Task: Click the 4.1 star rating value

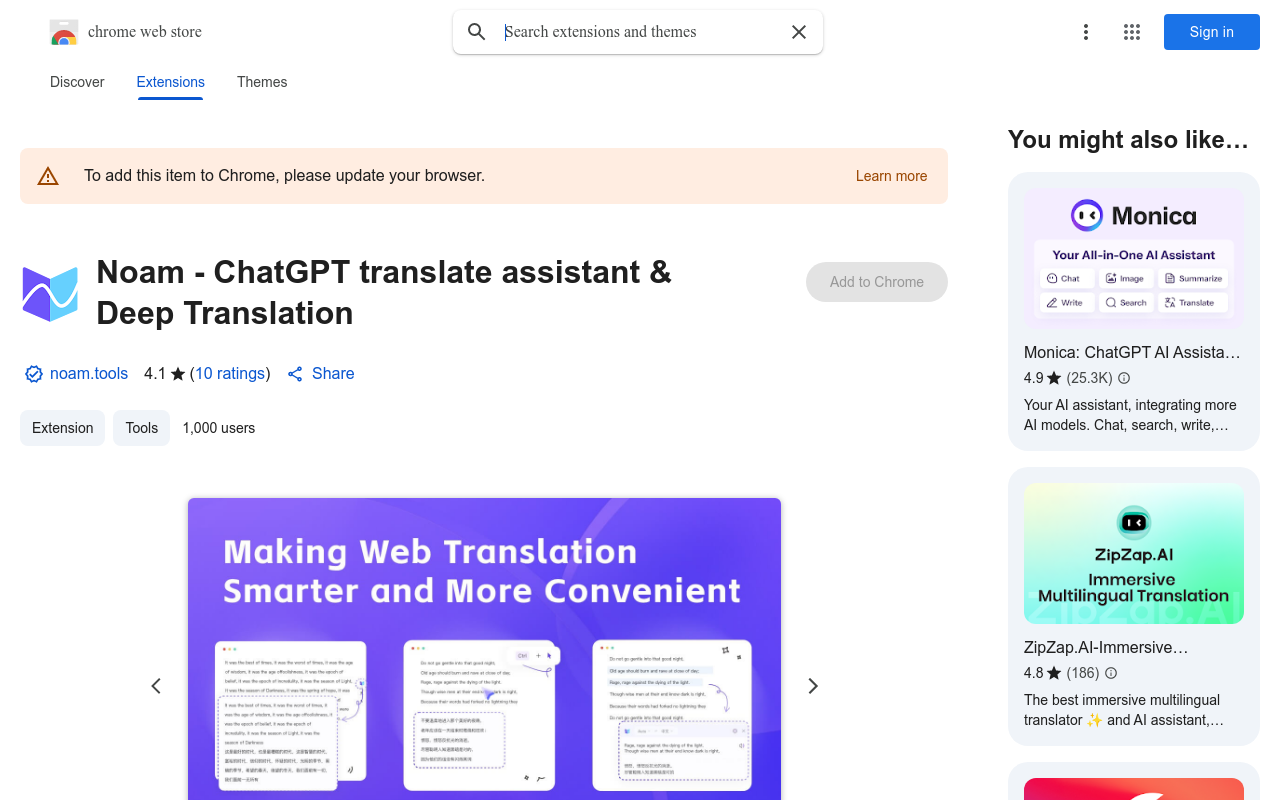Action: click(155, 374)
